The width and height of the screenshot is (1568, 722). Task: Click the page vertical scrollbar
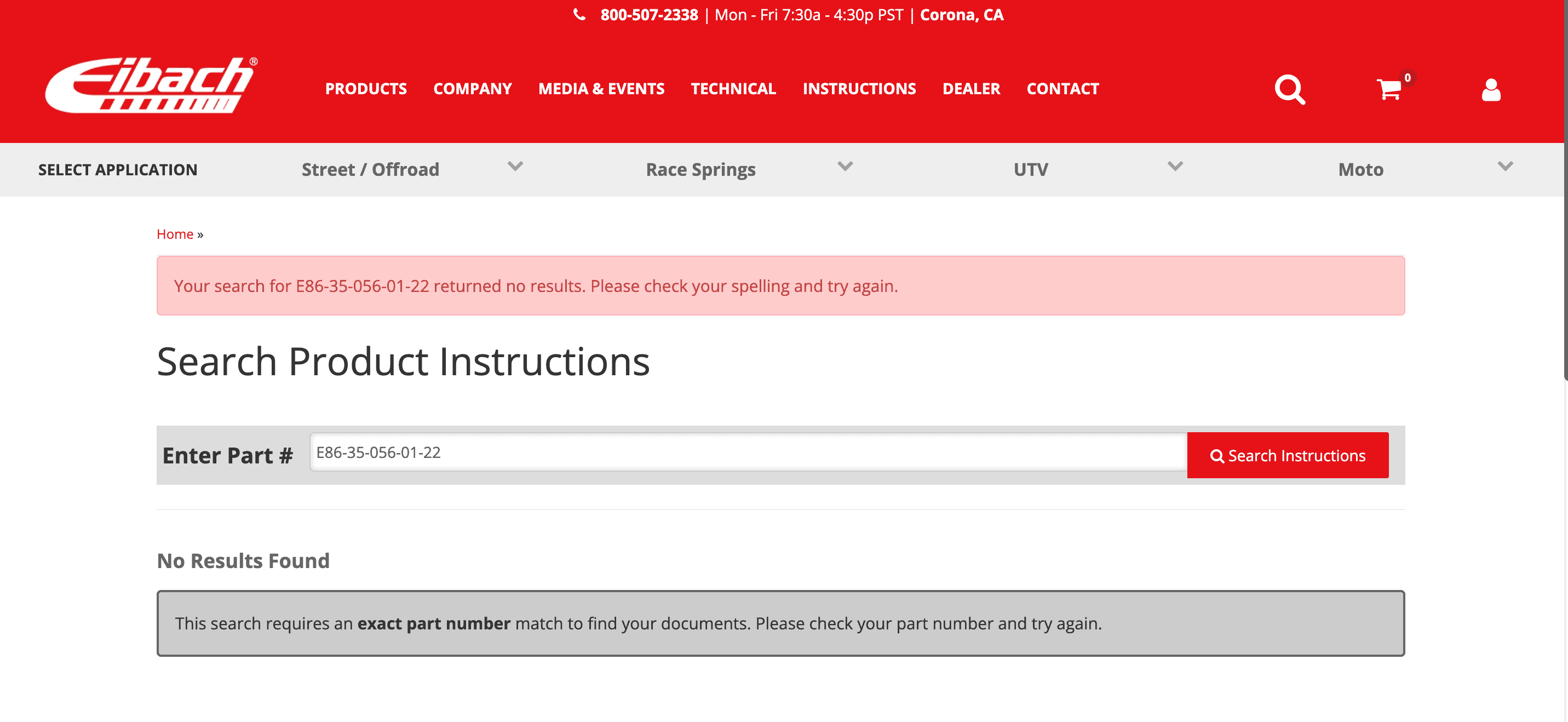tap(1564, 189)
